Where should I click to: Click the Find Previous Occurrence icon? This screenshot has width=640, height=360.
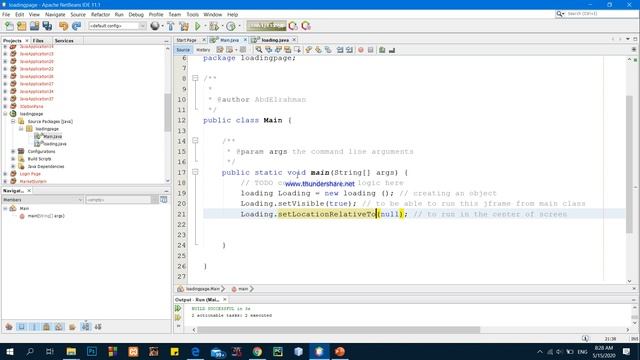[x=269, y=50]
